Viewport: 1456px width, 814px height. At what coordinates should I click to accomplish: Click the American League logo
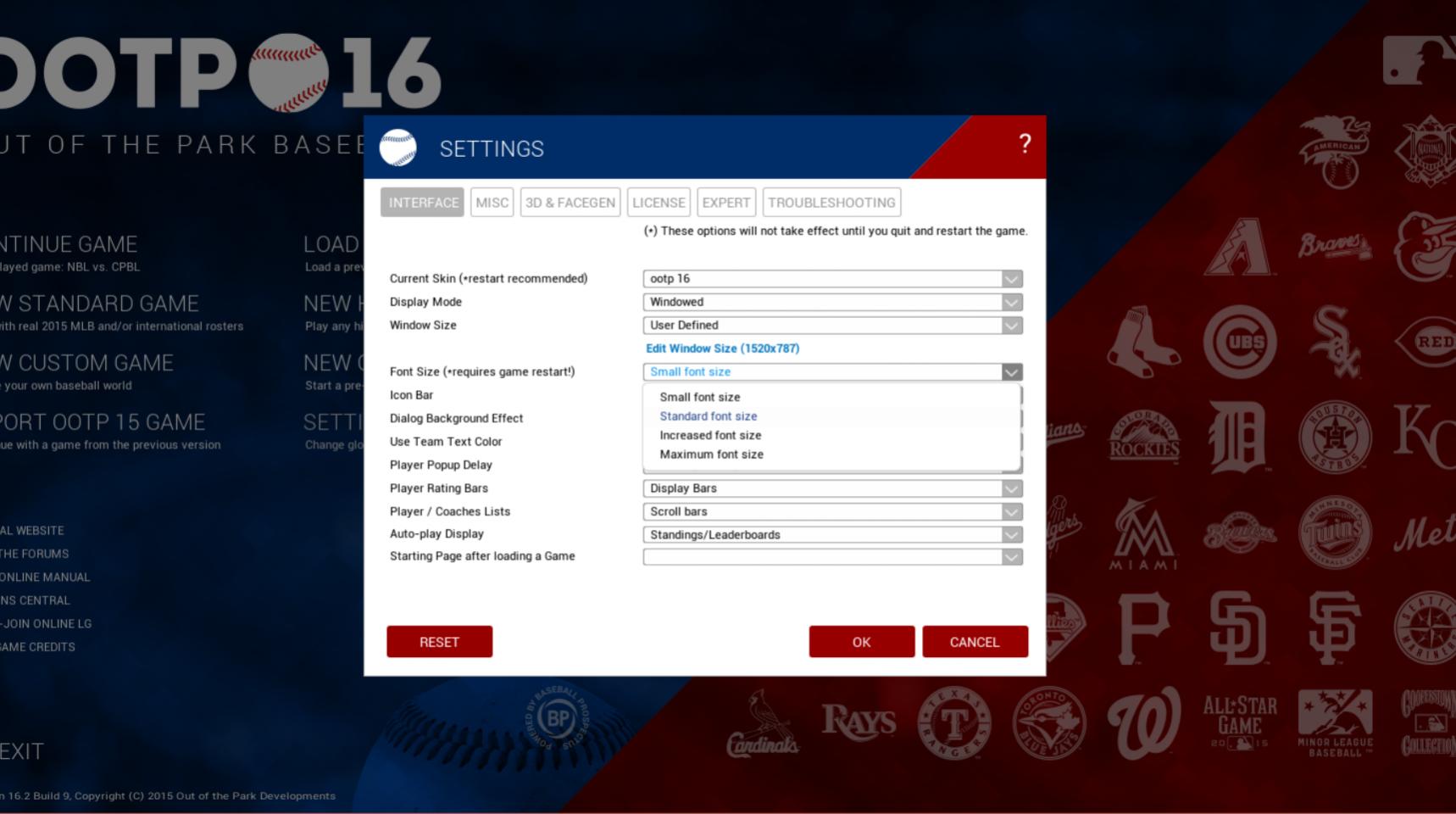1335,152
